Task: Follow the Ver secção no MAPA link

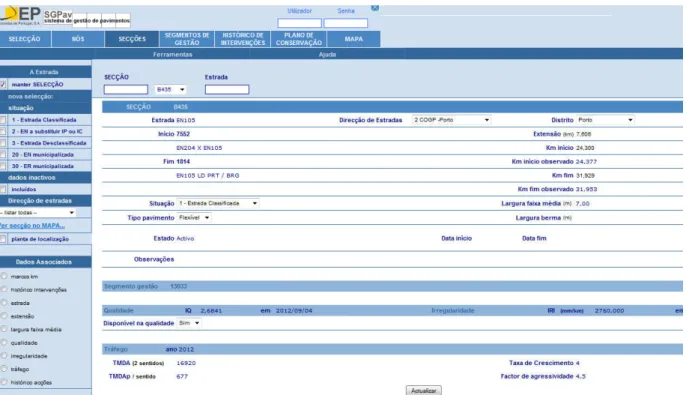Action: coord(32,226)
